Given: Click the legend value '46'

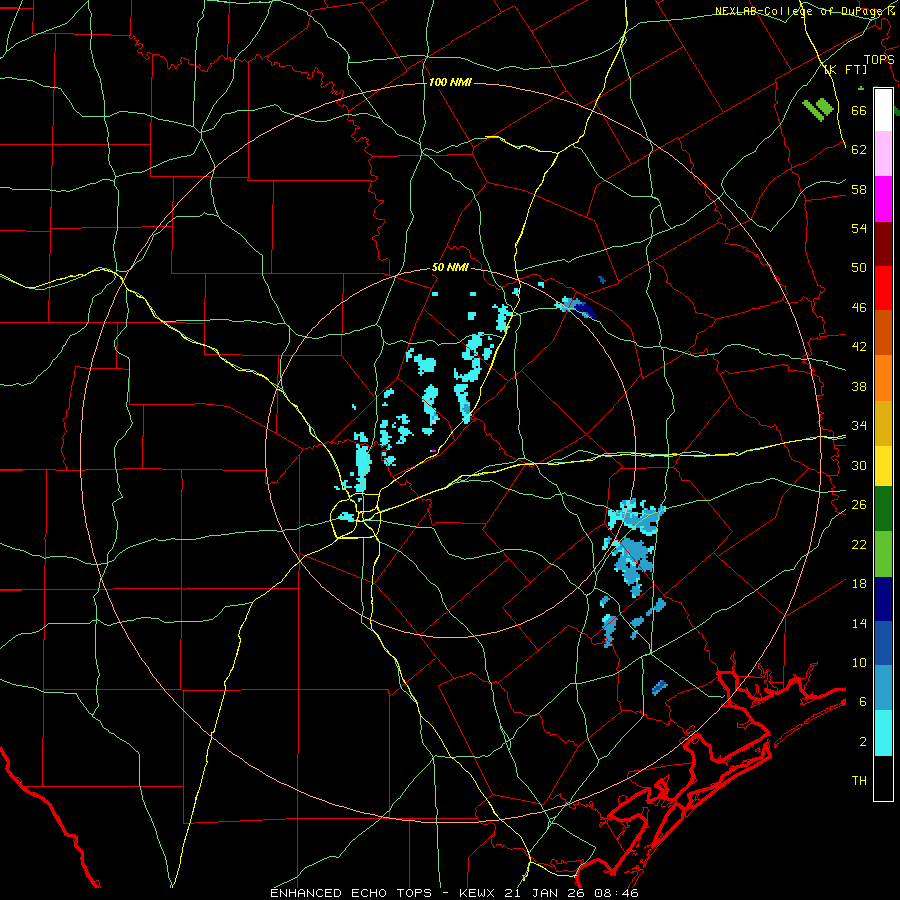Looking at the screenshot, I should (x=859, y=307).
